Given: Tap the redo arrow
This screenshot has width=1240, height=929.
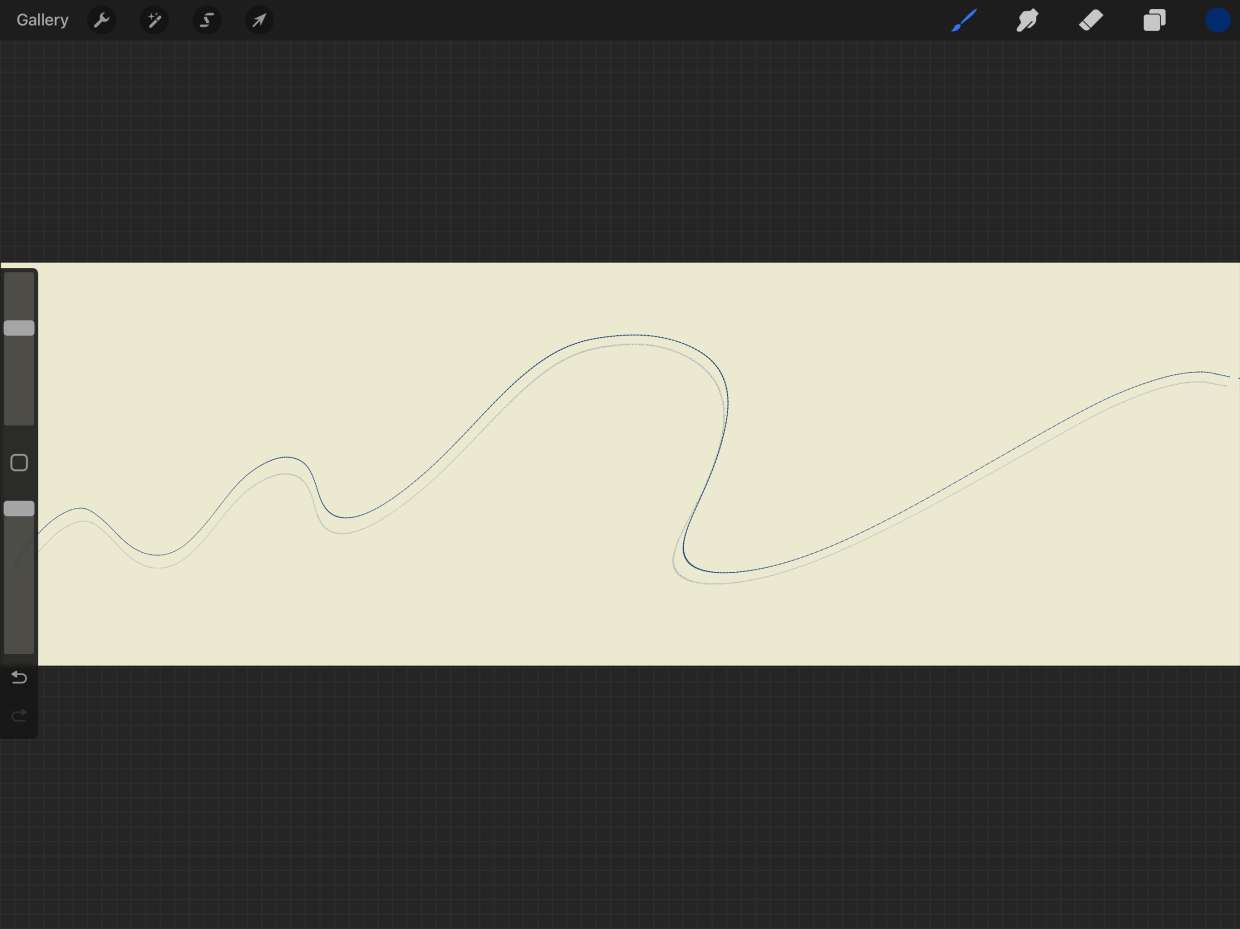Looking at the screenshot, I should coord(19,715).
